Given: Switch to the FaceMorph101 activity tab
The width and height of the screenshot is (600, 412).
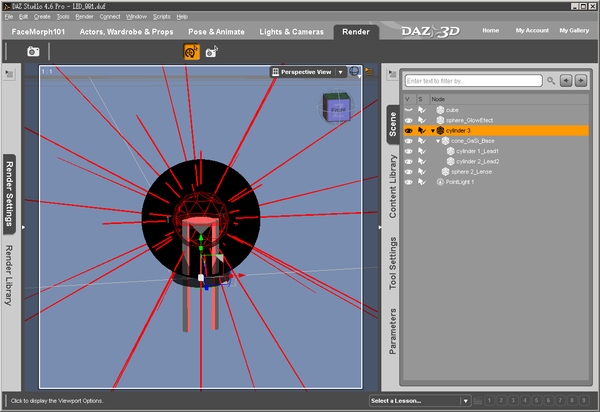Looking at the screenshot, I should [38, 32].
